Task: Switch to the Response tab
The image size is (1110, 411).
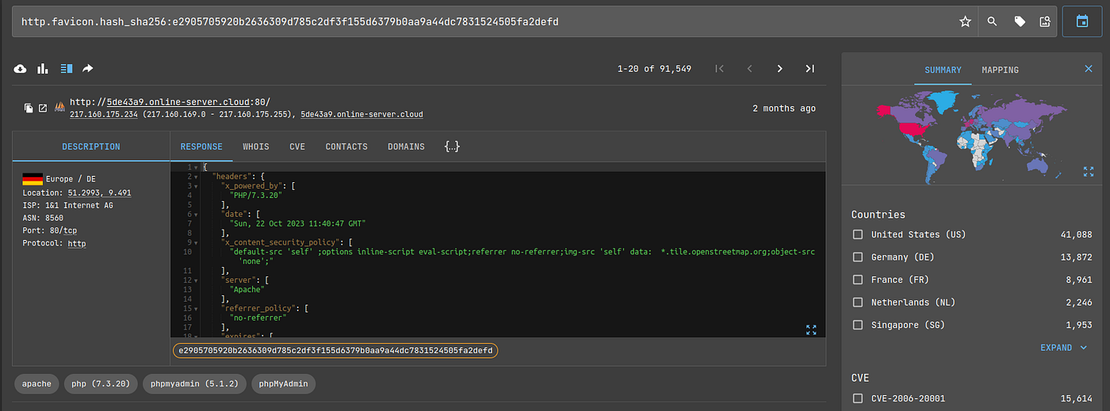Action: click(x=201, y=146)
